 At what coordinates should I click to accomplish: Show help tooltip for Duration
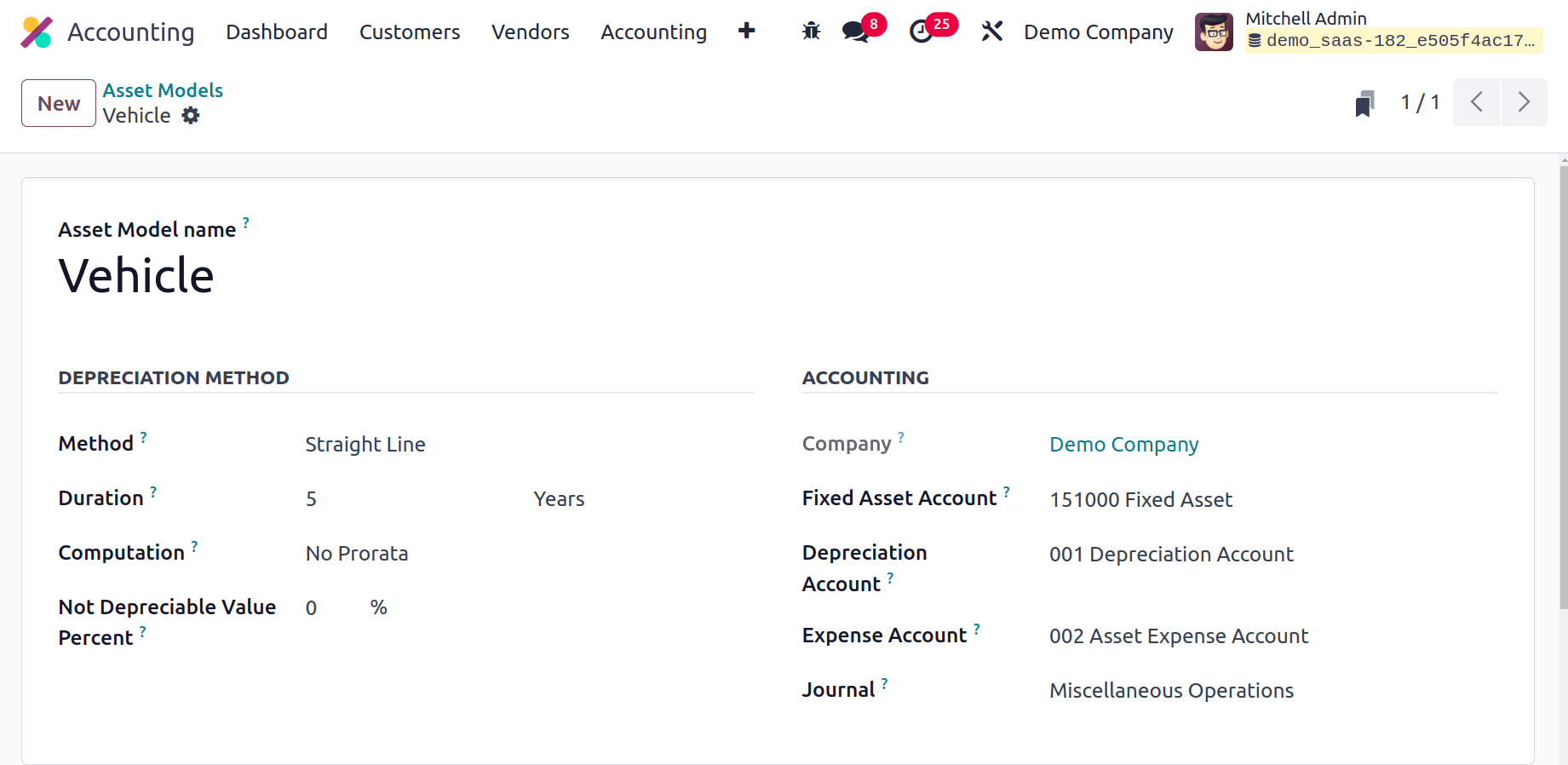153,492
